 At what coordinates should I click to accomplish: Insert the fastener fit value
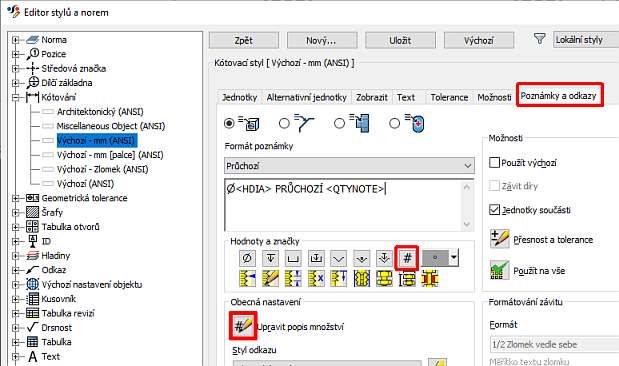(430, 279)
